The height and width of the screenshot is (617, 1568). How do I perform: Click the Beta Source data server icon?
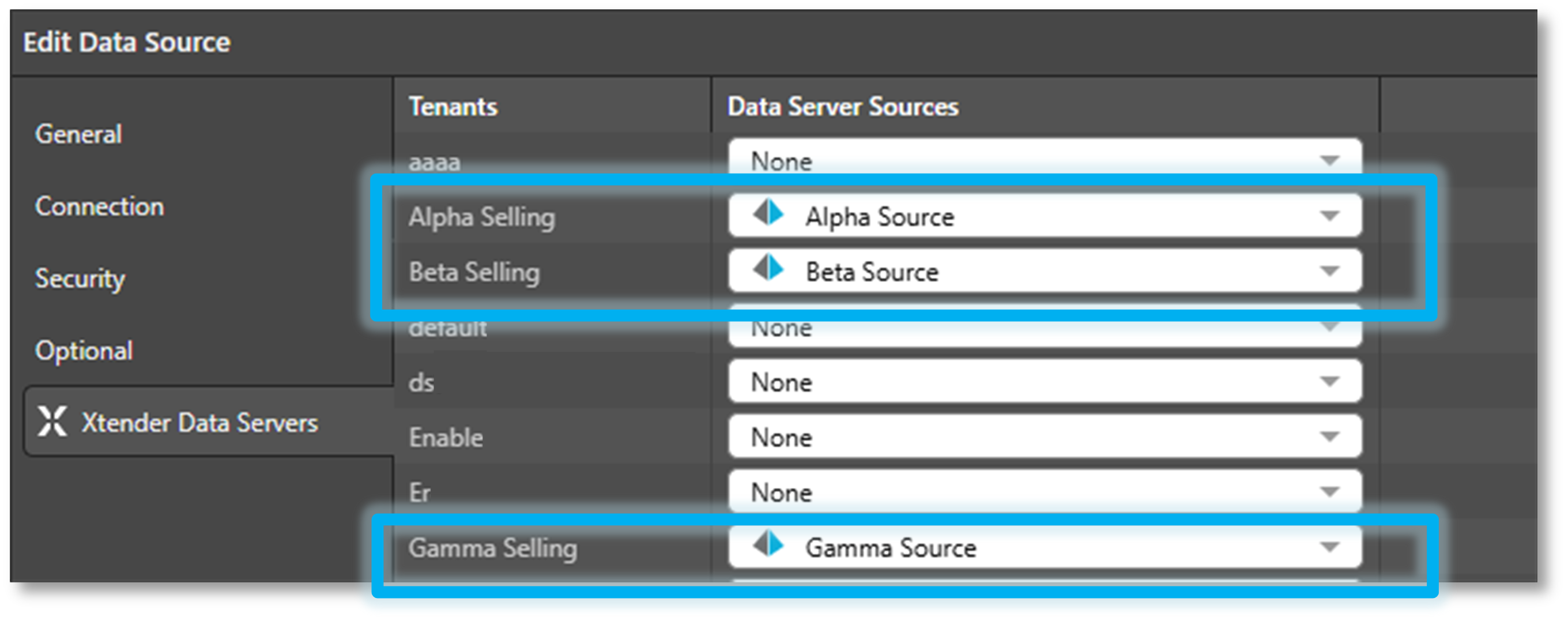click(x=768, y=269)
